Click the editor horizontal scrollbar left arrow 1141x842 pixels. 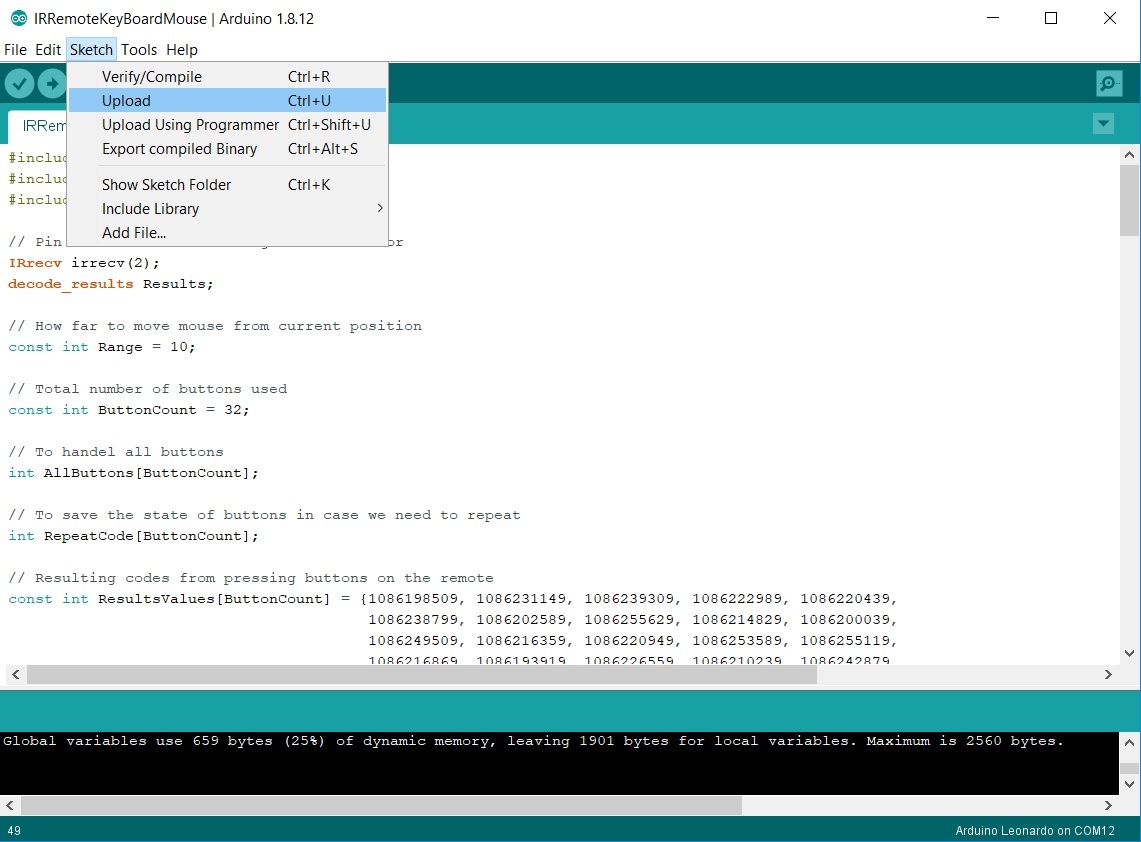(x=15, y=675)
